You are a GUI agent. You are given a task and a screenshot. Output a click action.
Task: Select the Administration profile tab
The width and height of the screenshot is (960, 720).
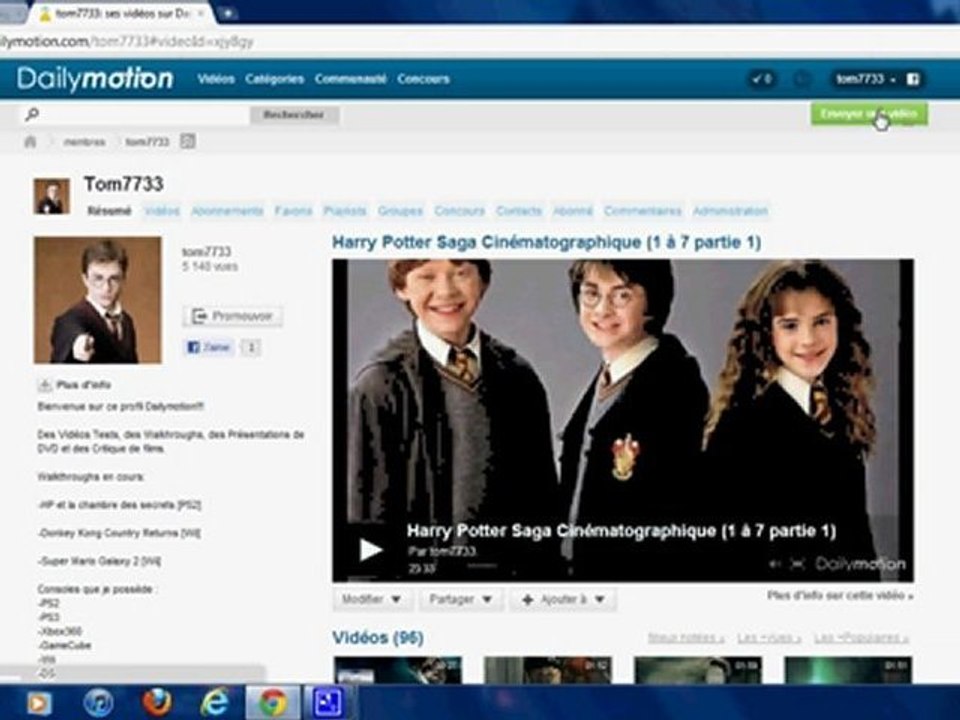pyautogui.click(x=730, y=211)
